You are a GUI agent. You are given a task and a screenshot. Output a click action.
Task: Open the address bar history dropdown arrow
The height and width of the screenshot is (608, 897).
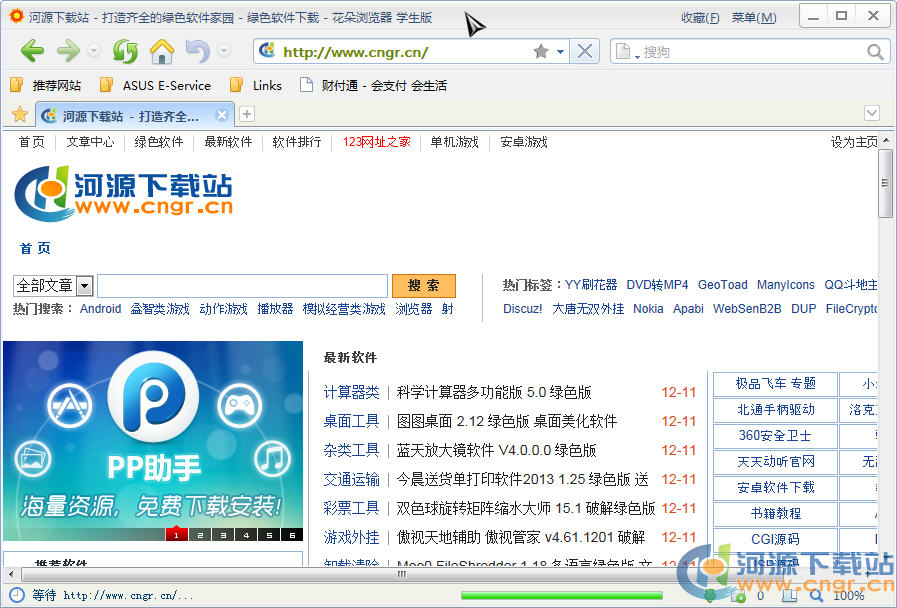coord(560,52)
